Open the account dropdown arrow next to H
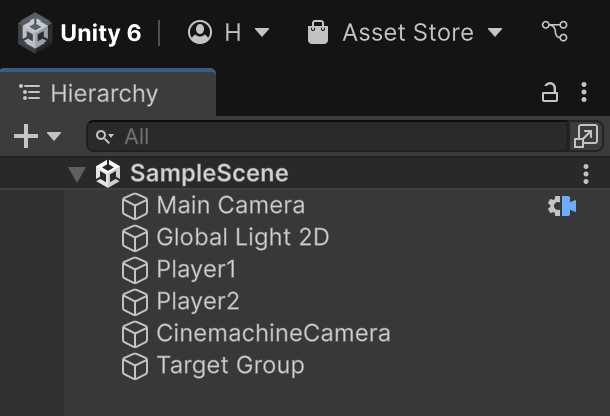 pyautogui.click(x=262, y=32)
